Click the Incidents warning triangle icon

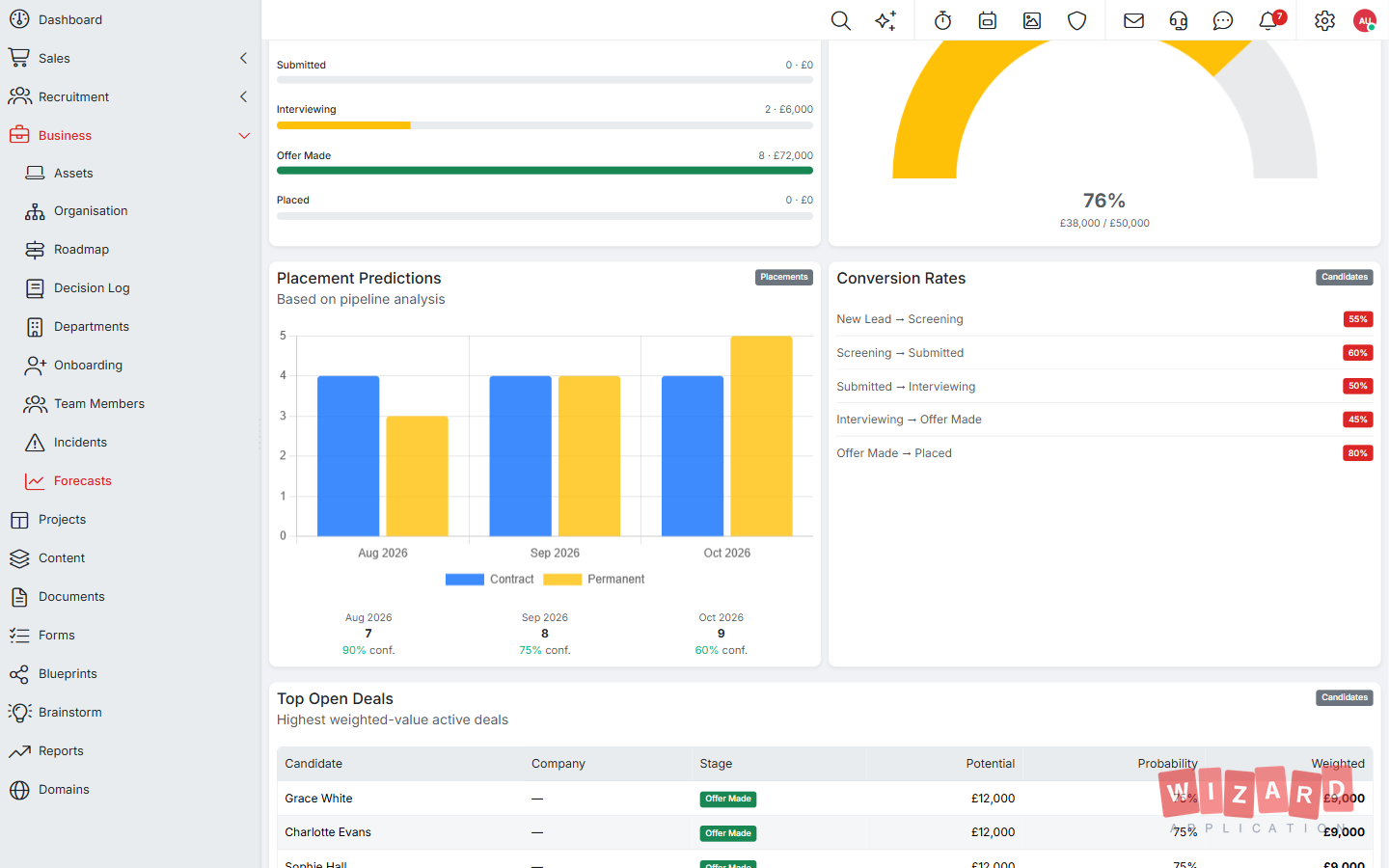point(35,443)
